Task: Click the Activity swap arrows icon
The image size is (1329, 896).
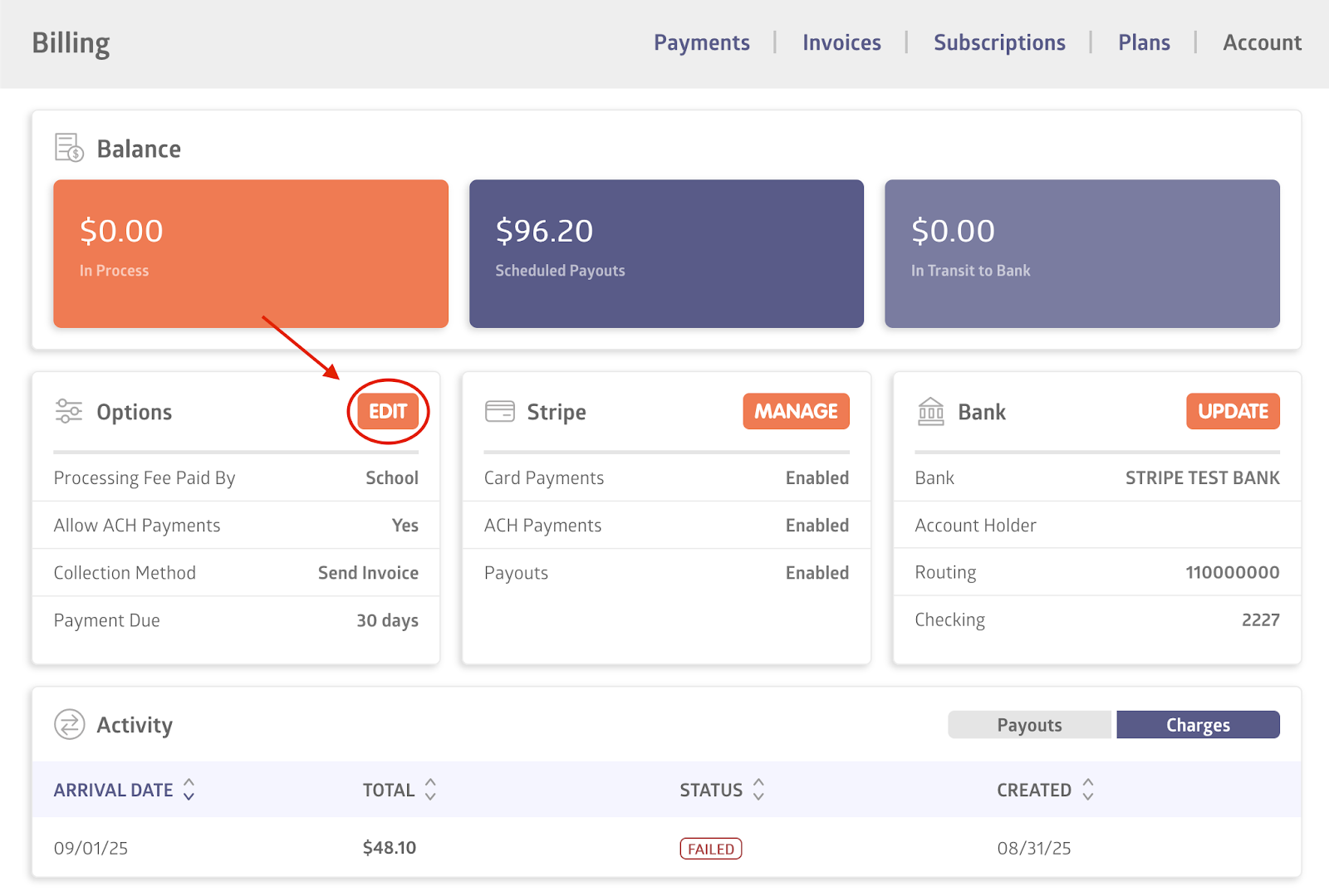Action: pos(70,724)
